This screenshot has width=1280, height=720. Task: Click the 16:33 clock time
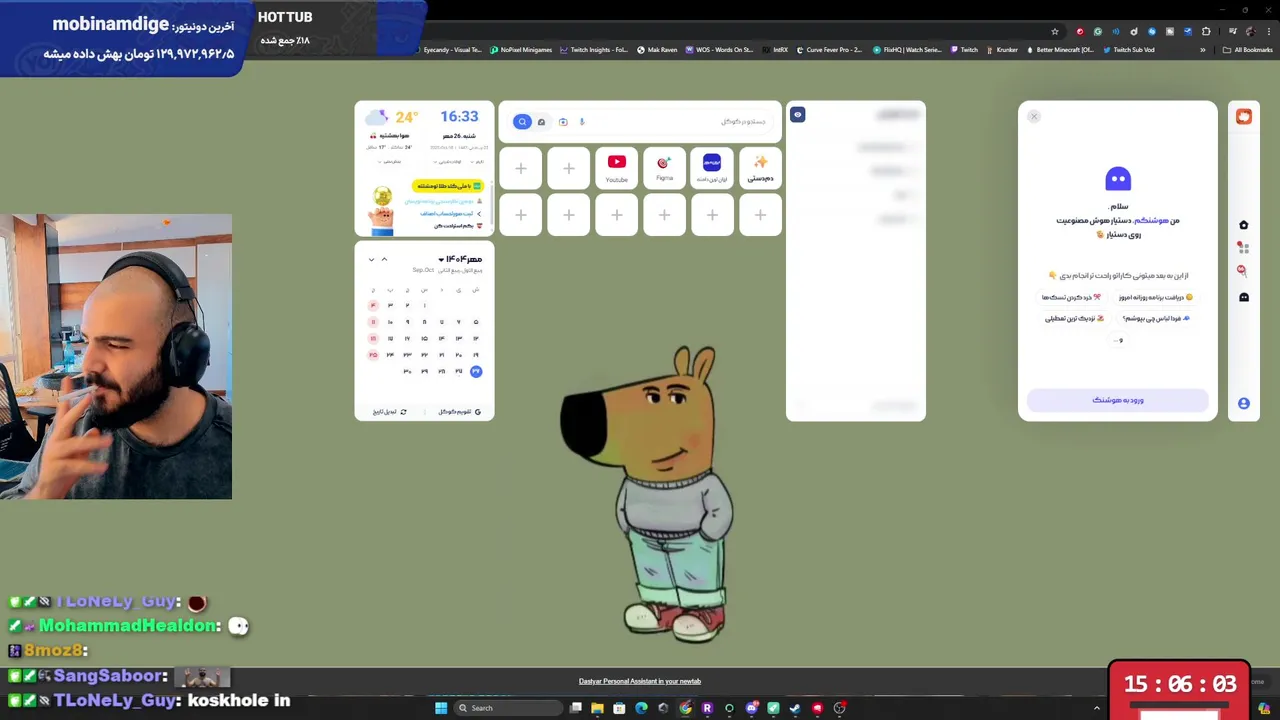pyautogui.click(x=459, y=117)
